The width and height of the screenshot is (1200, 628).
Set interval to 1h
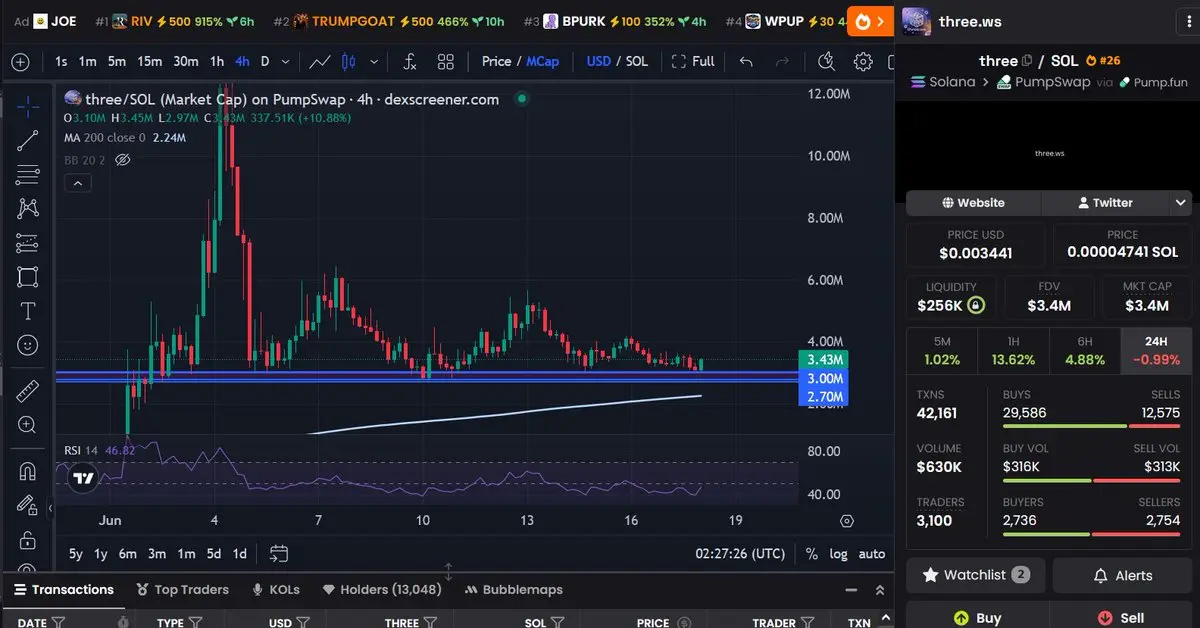point(216,62)
